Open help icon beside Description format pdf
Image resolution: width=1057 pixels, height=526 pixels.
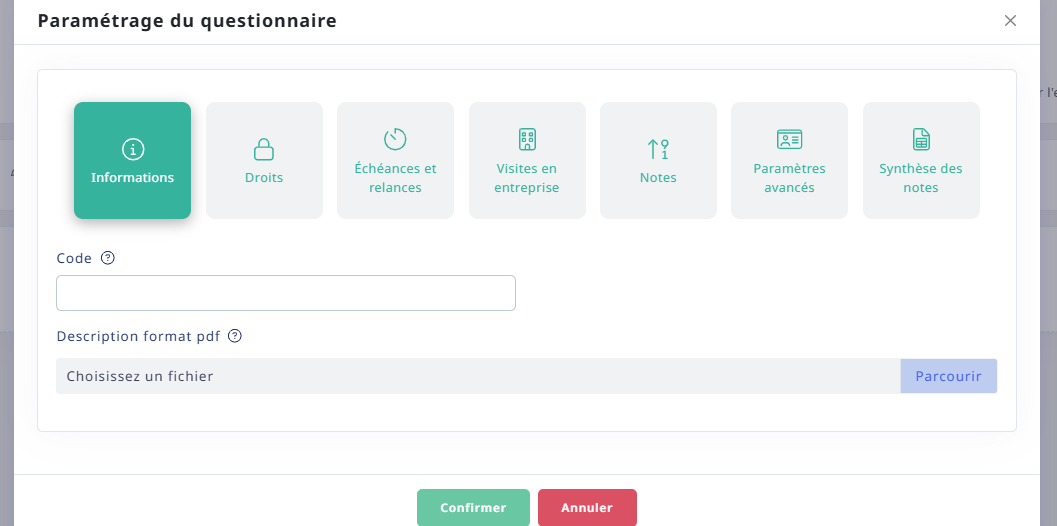coord(235,336)
